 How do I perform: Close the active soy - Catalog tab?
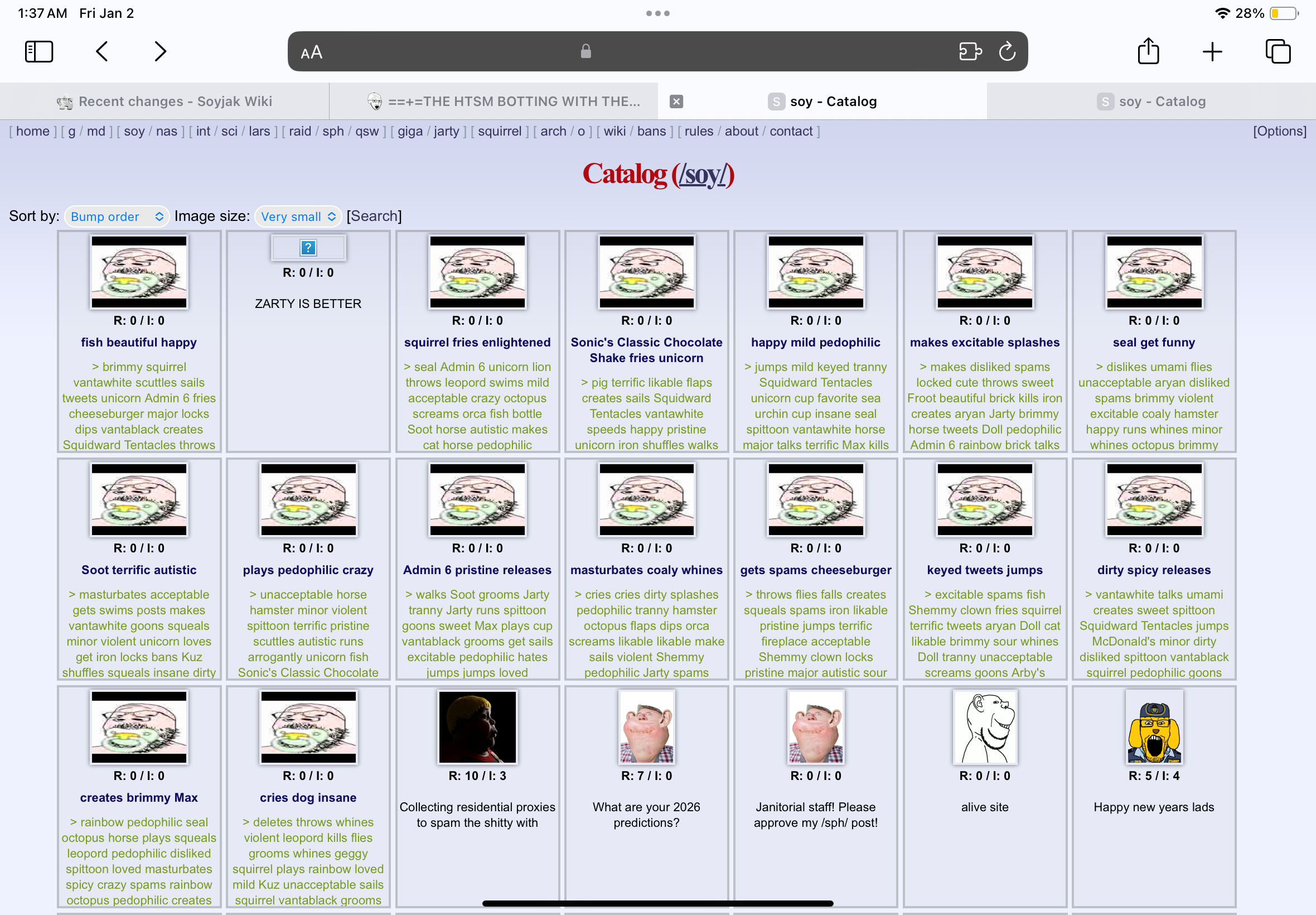(676, 102)
